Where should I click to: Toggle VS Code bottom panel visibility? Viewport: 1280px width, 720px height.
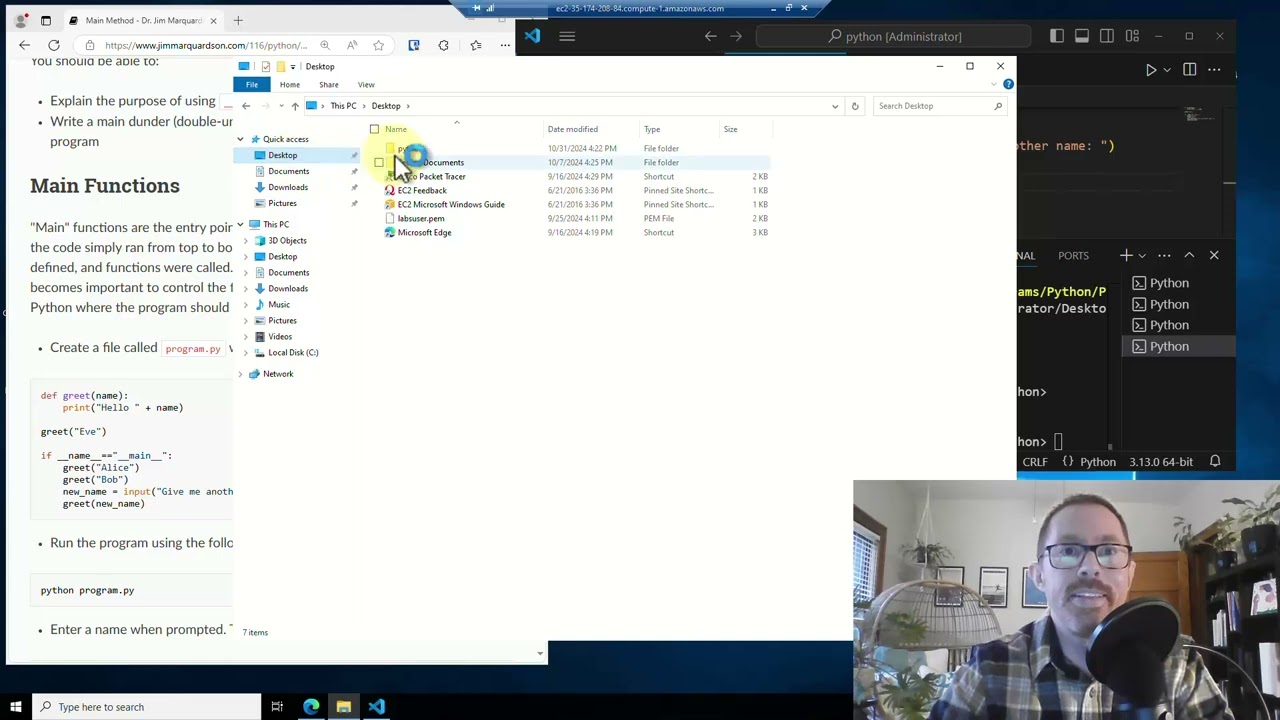(x=1082, y=36)
